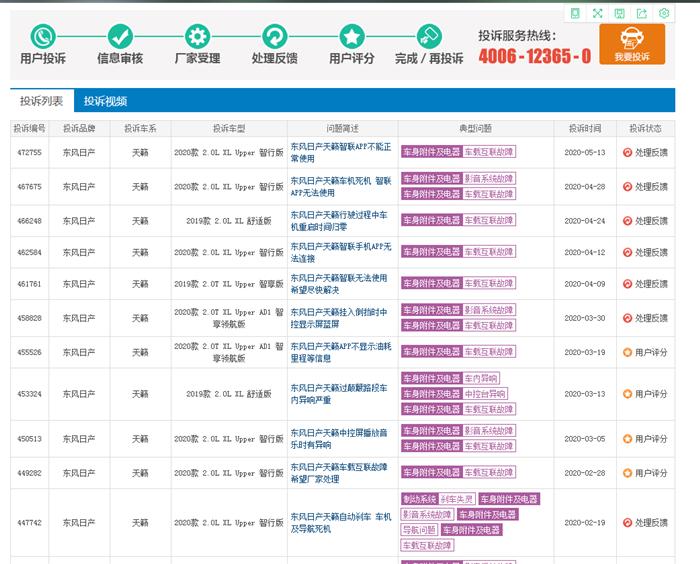The width and height of the screenshot is (700, 564).
Task: Open link 东风日产天籁自动刹车 车机及导航死机
Action: coord(341,522)
